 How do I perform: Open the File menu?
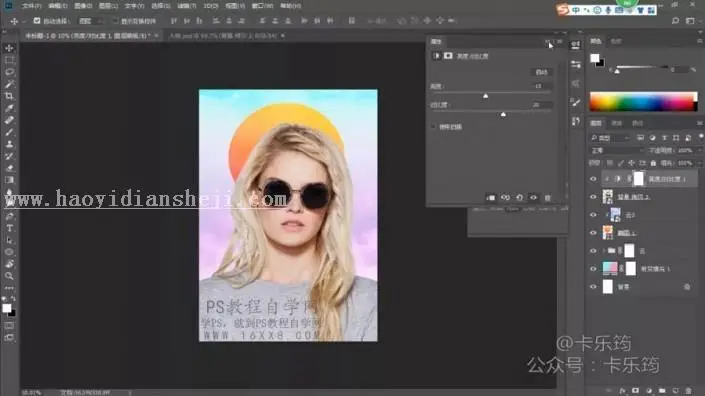[31, 6]
